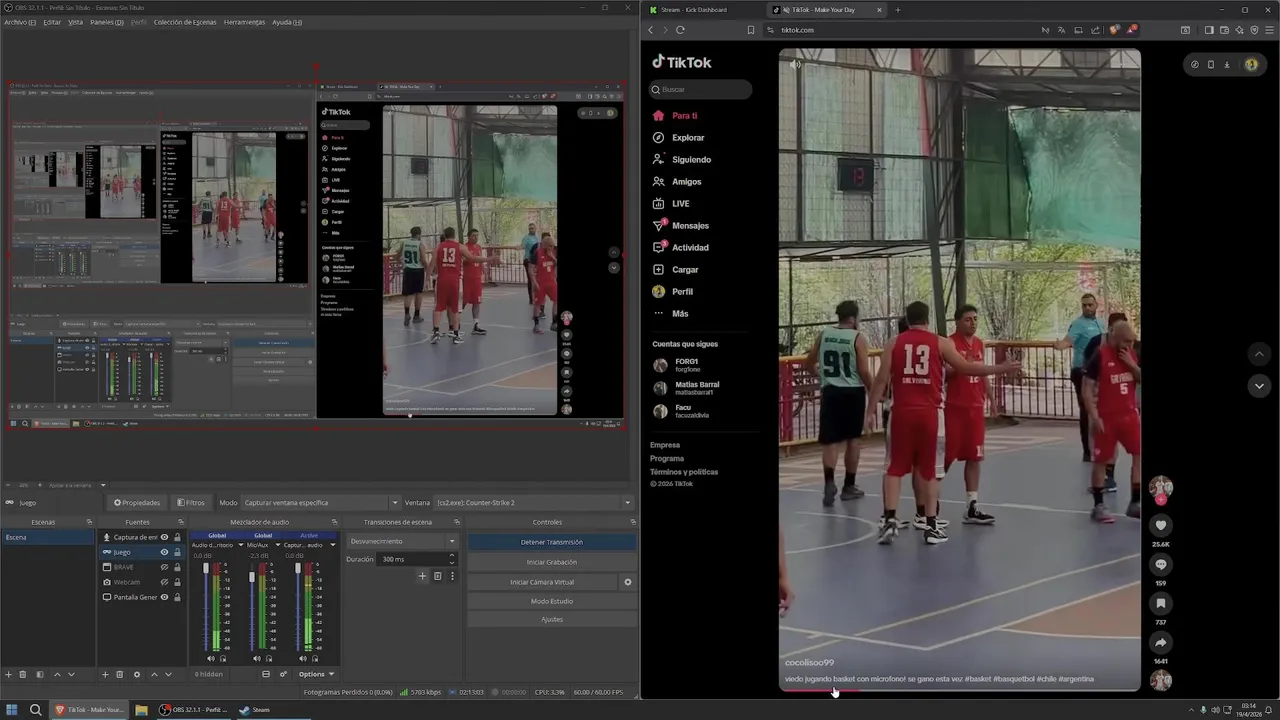Open comments on the TikTok video

click(x=1161, y=564)
